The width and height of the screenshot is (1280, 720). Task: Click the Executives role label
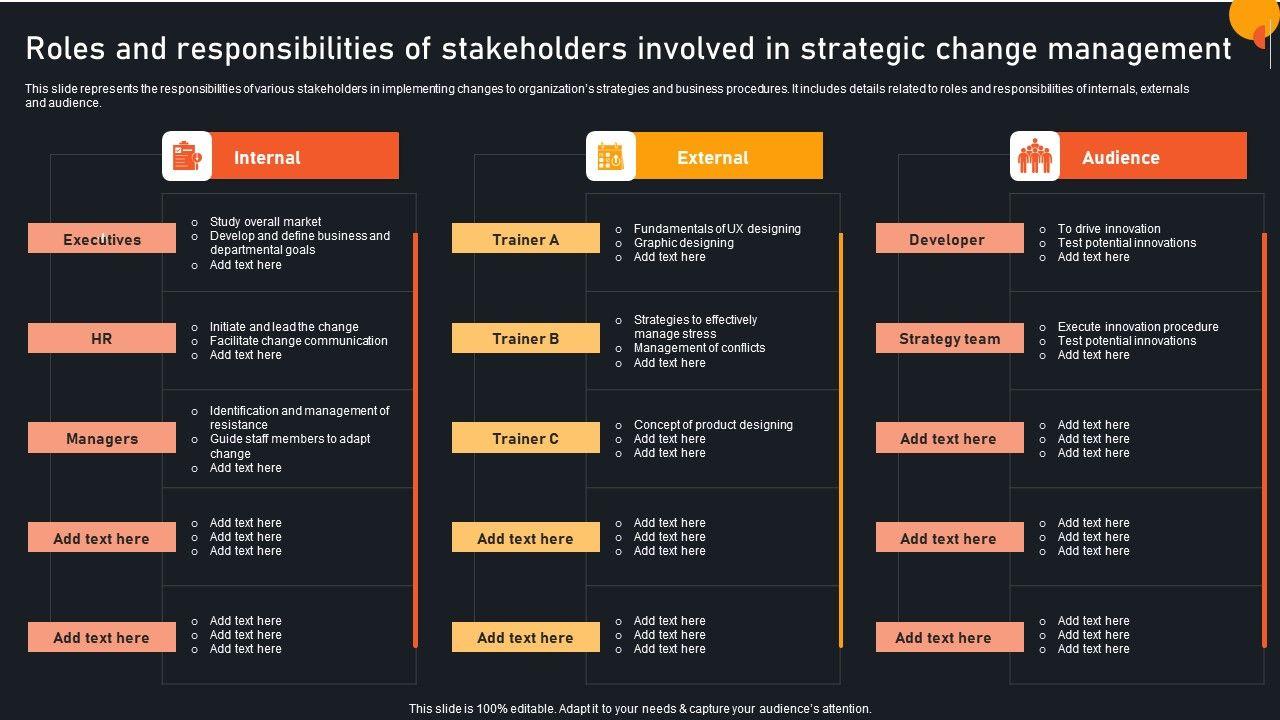[x=102, y=239]
